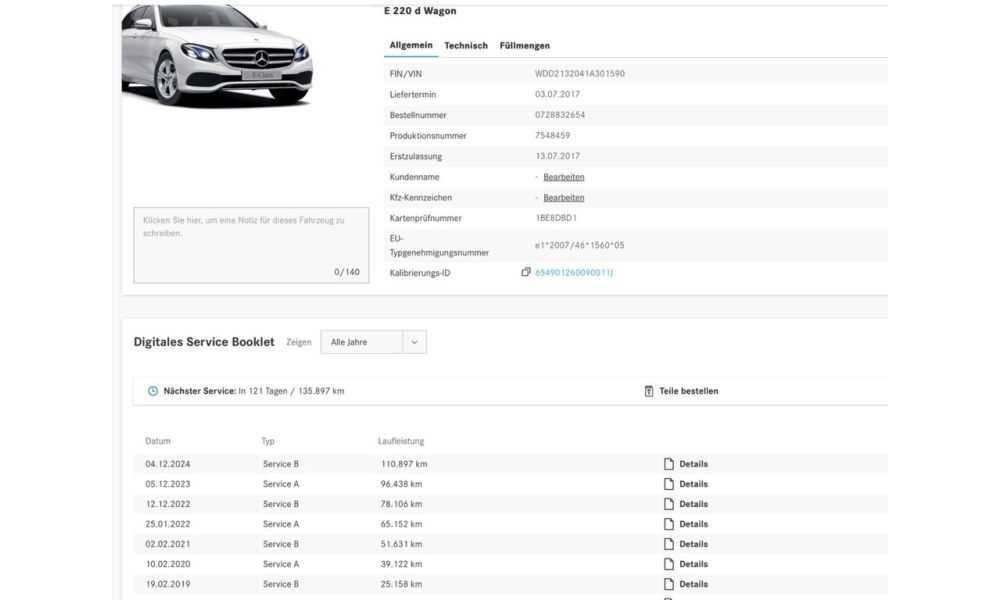Image resolution: width=1000 pixels, height=600 pixels.
Task: View Details of the 78.106 km service
Action: (x=693, y=504)
